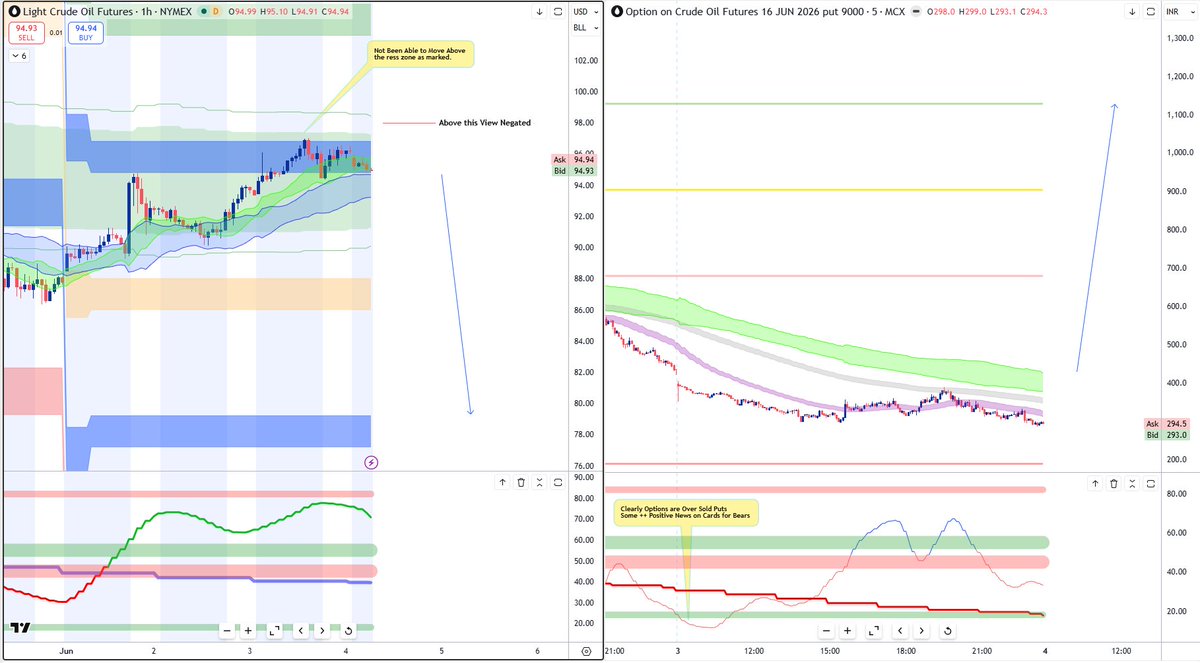
Task: Zoom in left chart with plus button
Action: [x=248, y=631]
